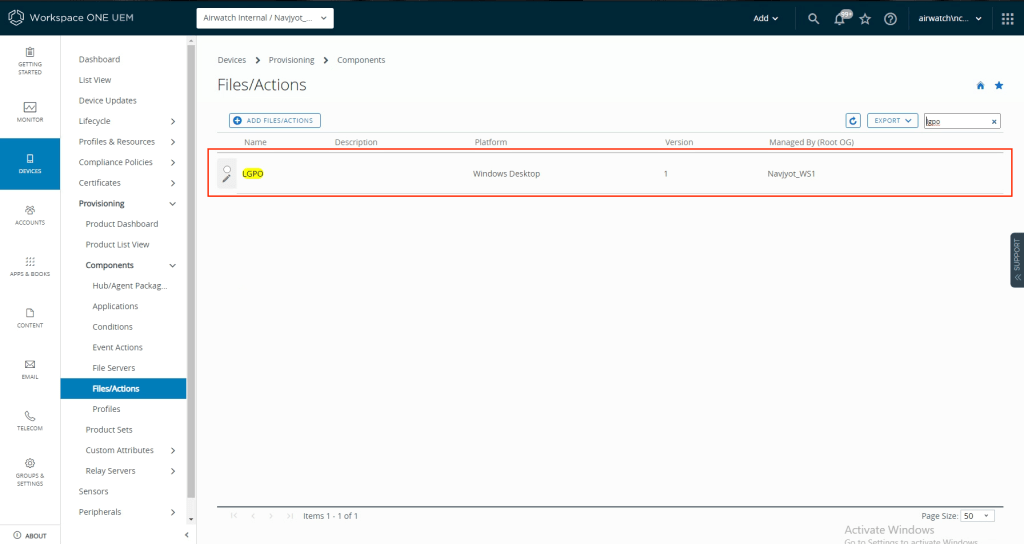Clear the search field with the X
The image size is (1024, 544).
coord(994,121)
